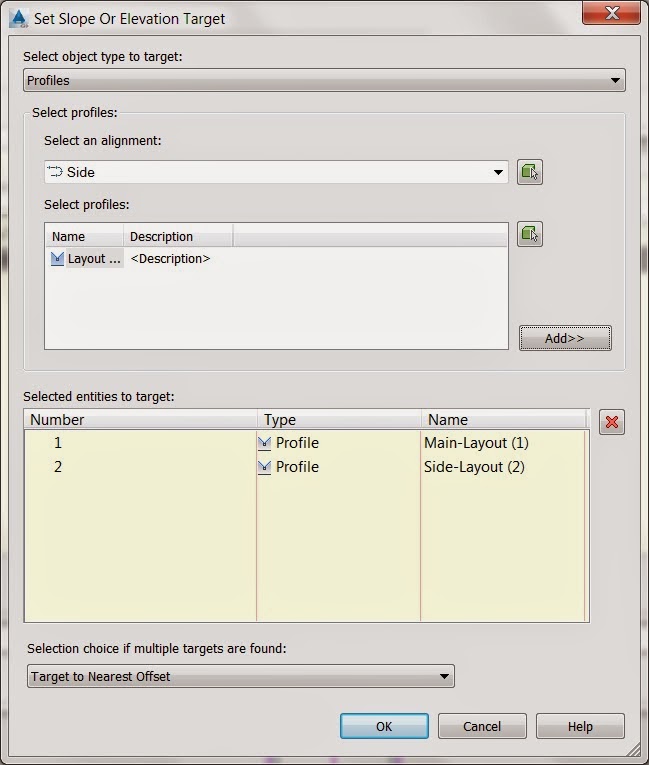The image size is (649, 765).
Task: Click the Number column header
Action: 141,420
